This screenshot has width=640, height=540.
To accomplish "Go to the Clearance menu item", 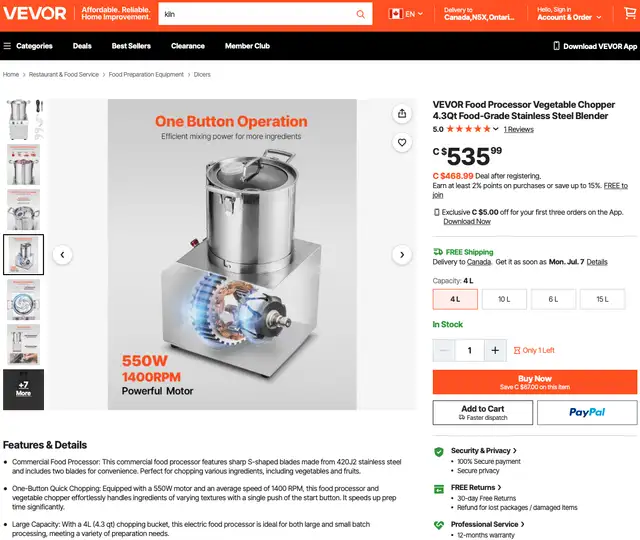I will coord(188,46).
